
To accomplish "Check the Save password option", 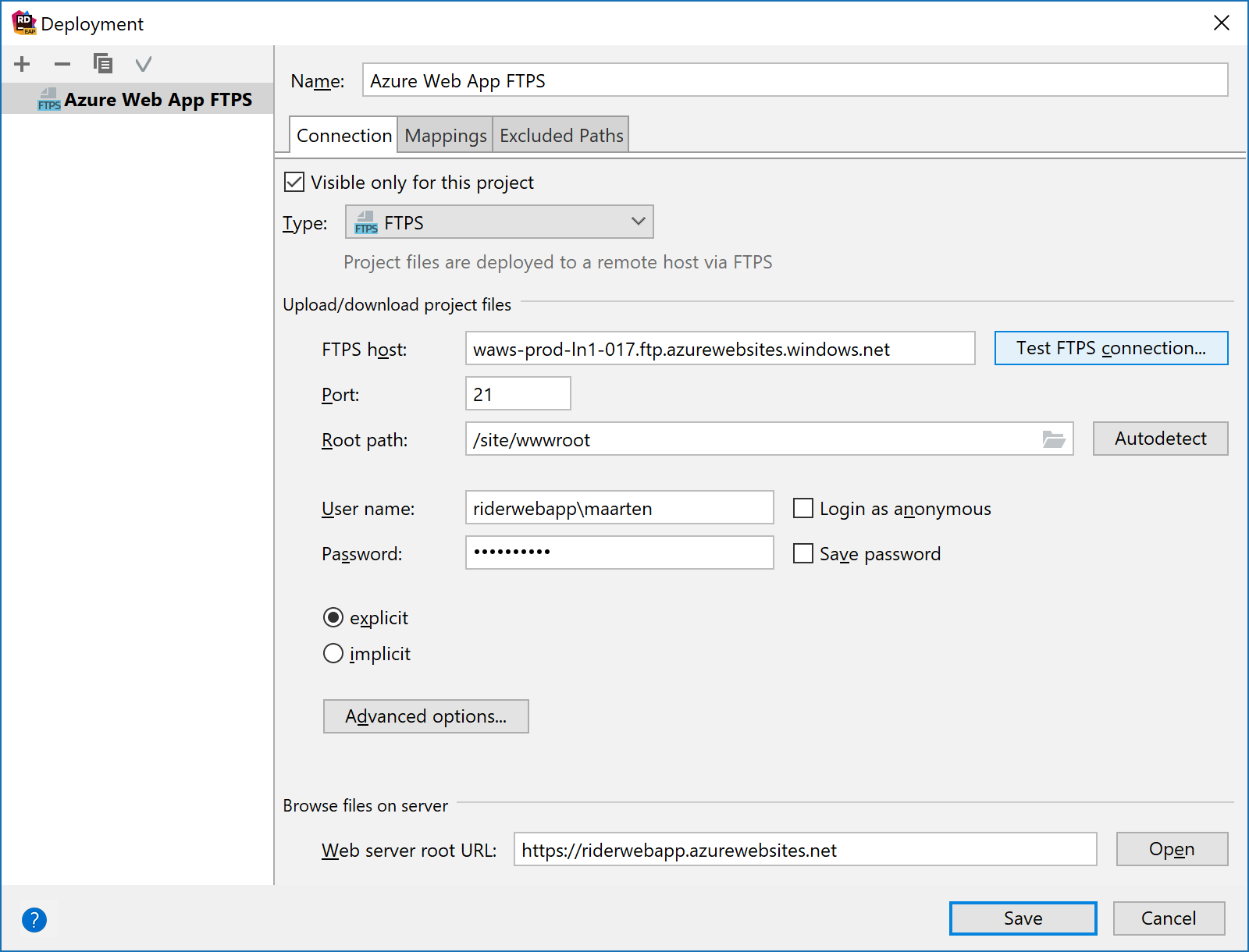I will [803, 553].
